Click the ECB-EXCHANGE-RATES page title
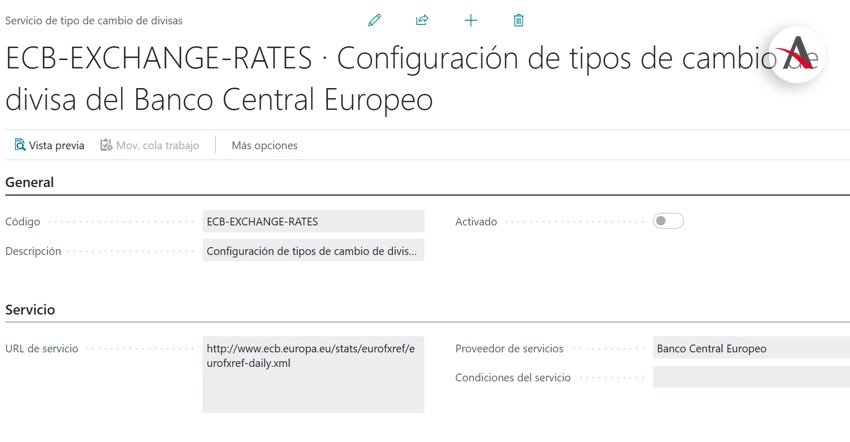The height and width of the screenshot is (442, 850). (159, 58)
